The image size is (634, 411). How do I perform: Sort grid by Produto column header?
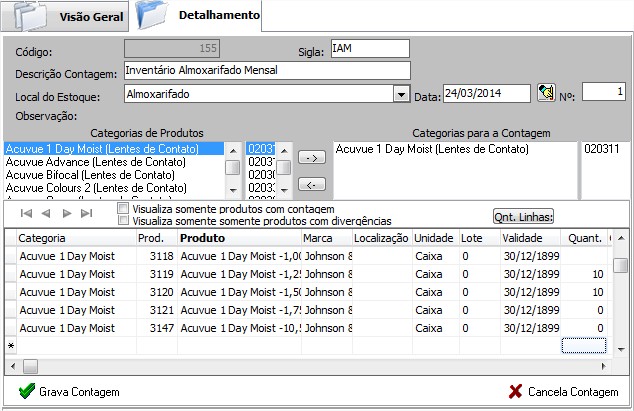click(x=238, y=239)
